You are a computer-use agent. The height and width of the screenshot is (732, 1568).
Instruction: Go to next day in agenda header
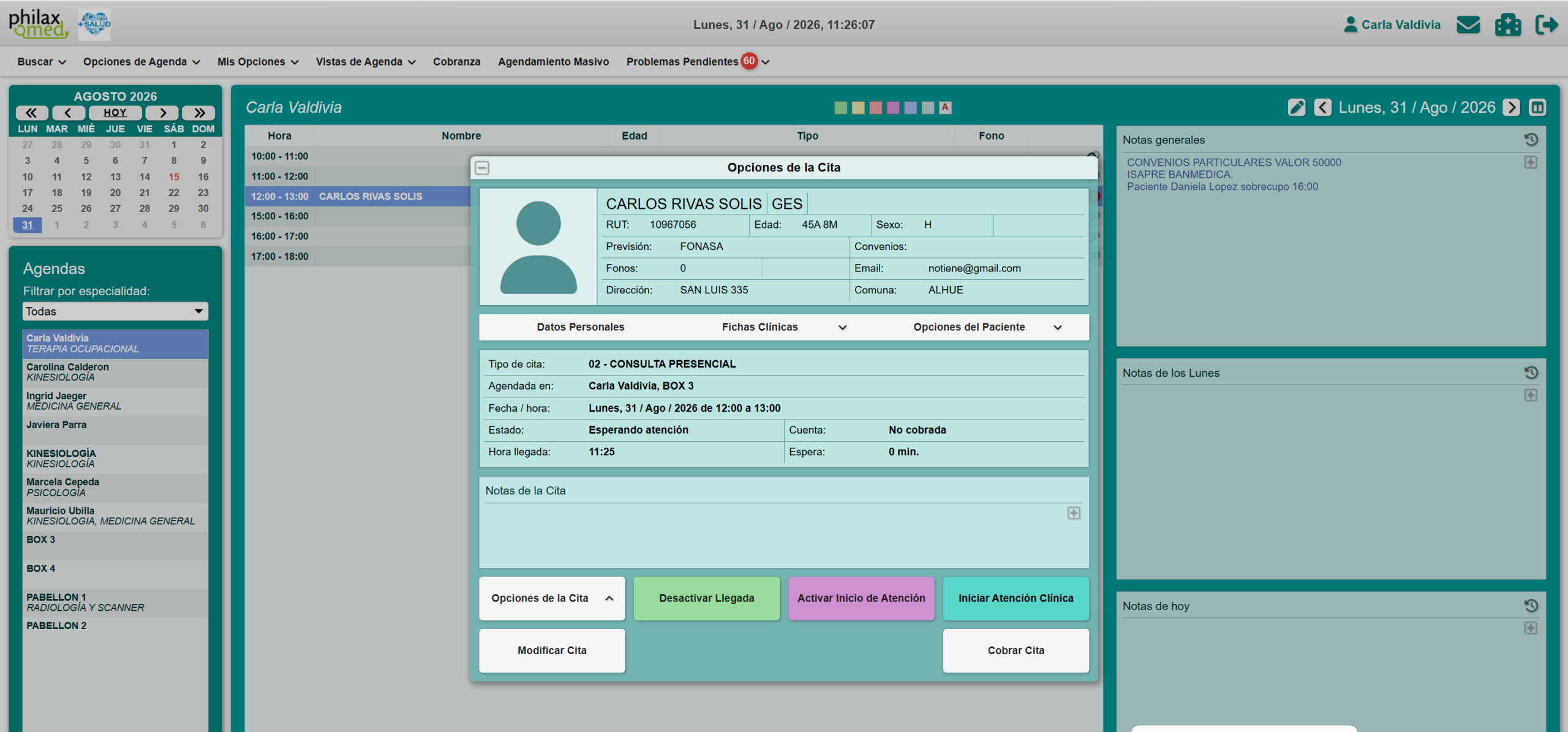[x=1511, y=108]
